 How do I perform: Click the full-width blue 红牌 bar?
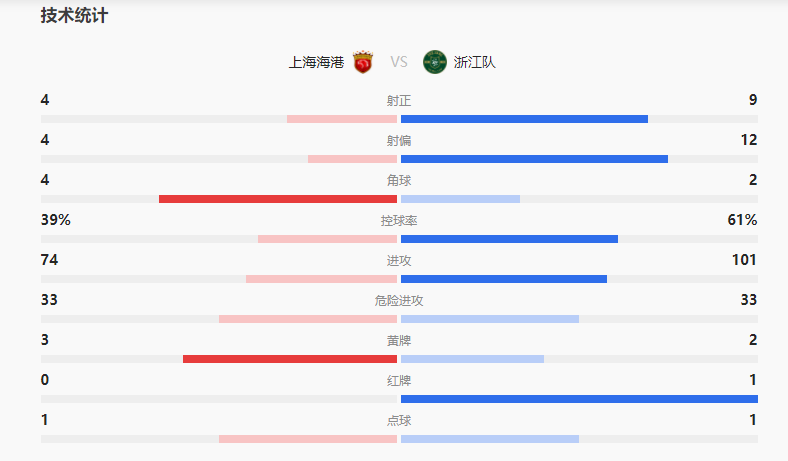579,399
